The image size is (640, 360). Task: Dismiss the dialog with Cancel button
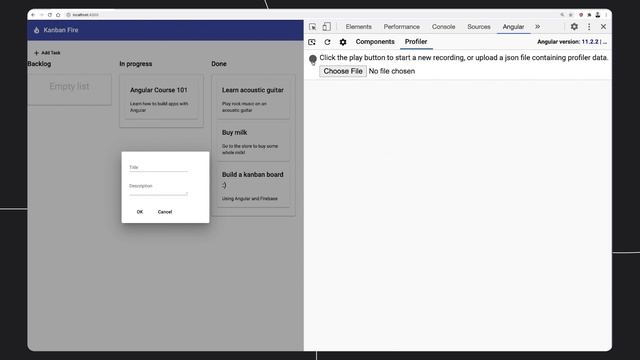(165, 212)
